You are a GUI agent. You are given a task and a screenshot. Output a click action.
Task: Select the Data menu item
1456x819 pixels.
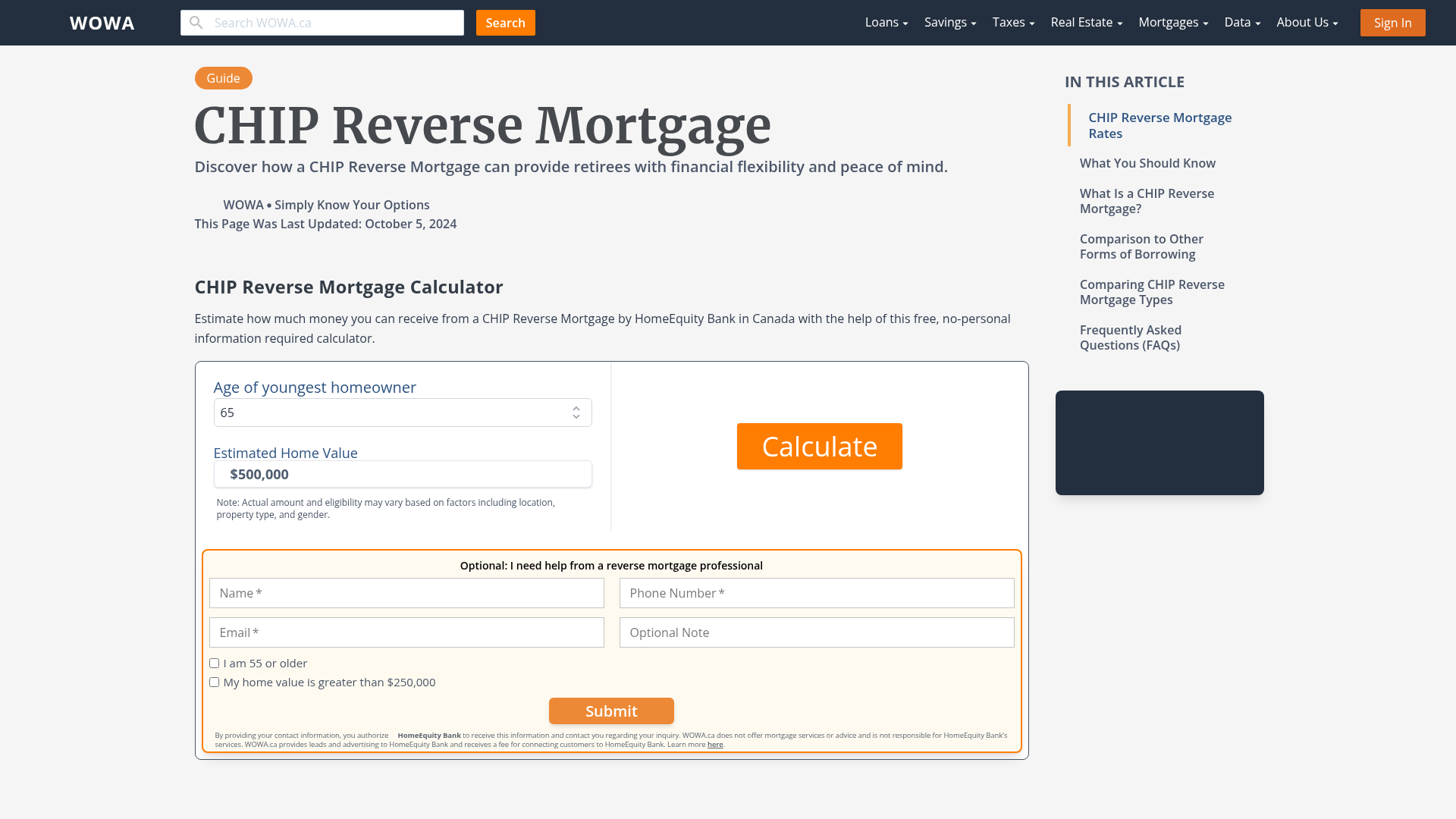[1241, 22]
